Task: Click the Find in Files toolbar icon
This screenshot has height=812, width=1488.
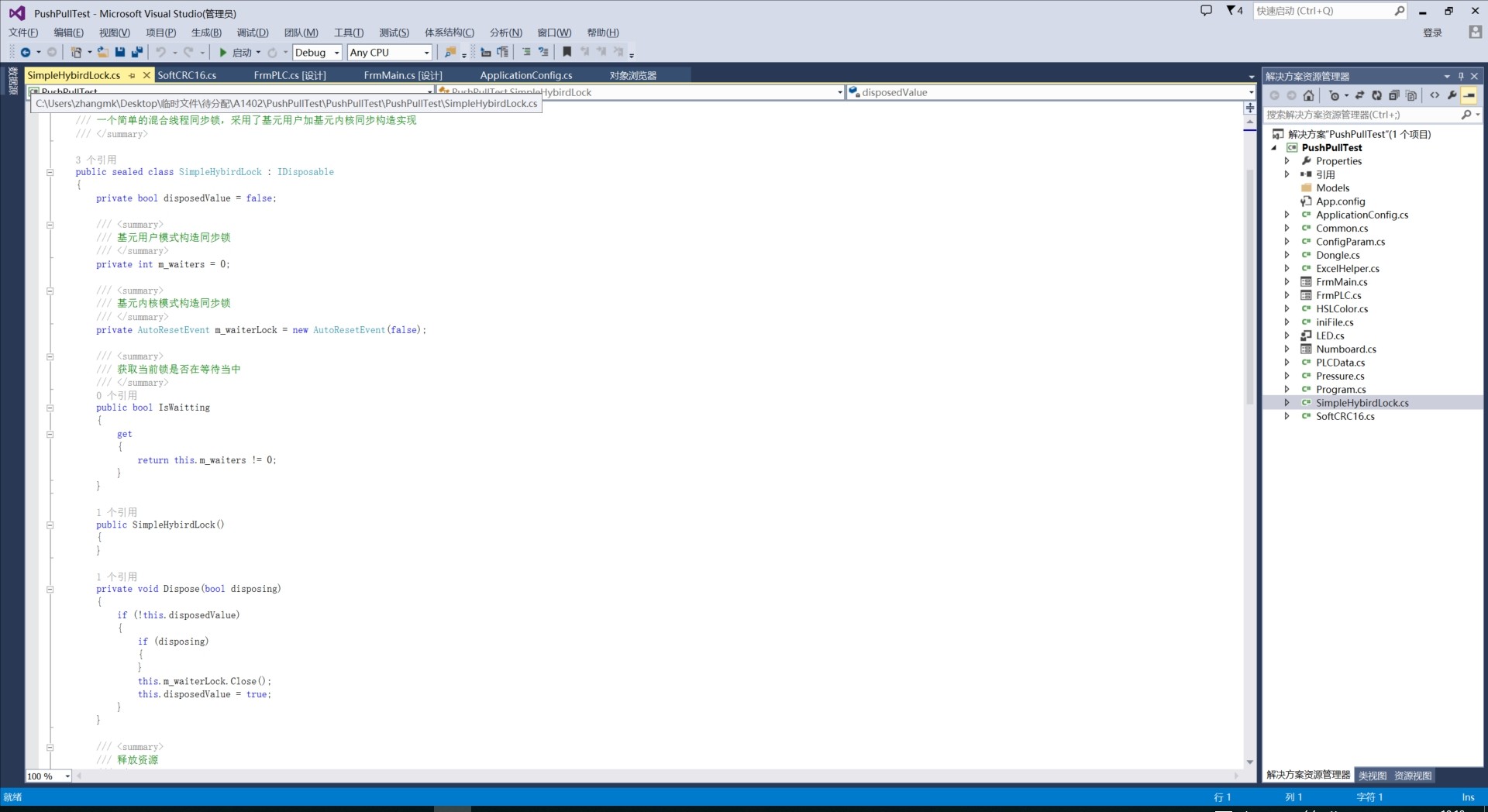Action: tap(450, 52)
